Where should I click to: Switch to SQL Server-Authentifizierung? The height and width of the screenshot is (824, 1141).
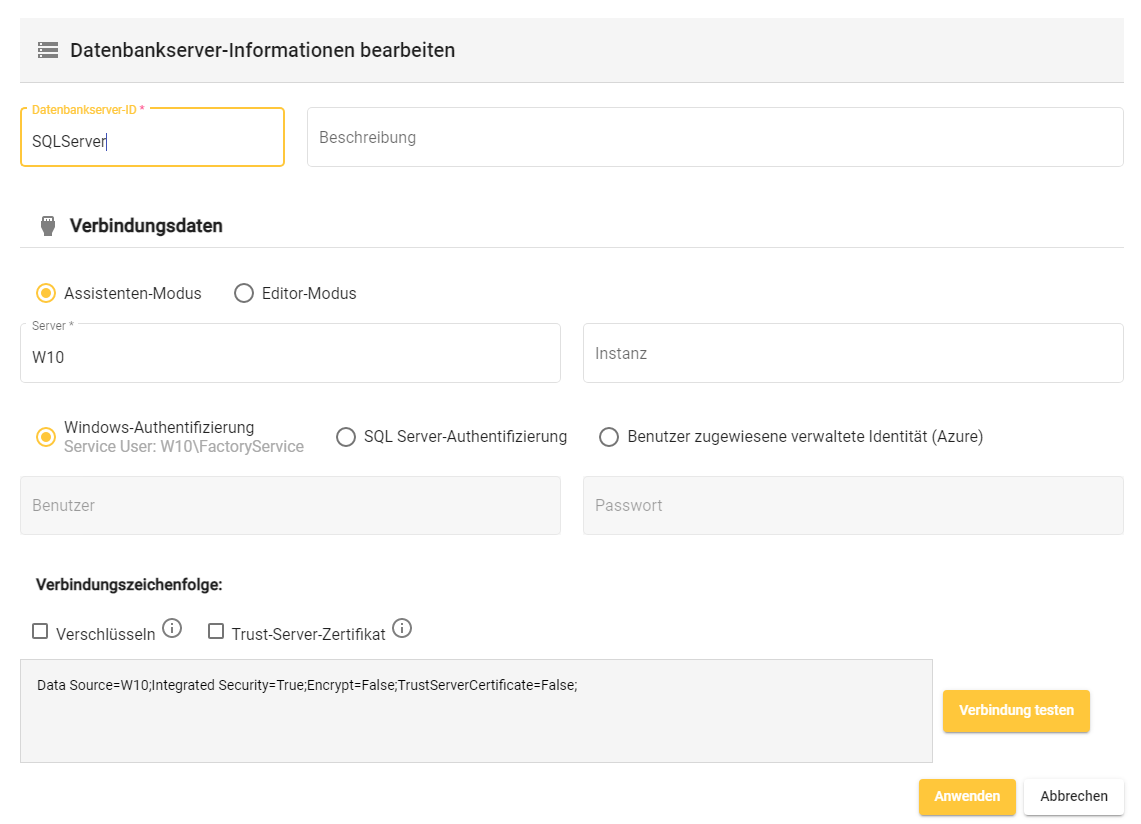coord(345,436)
